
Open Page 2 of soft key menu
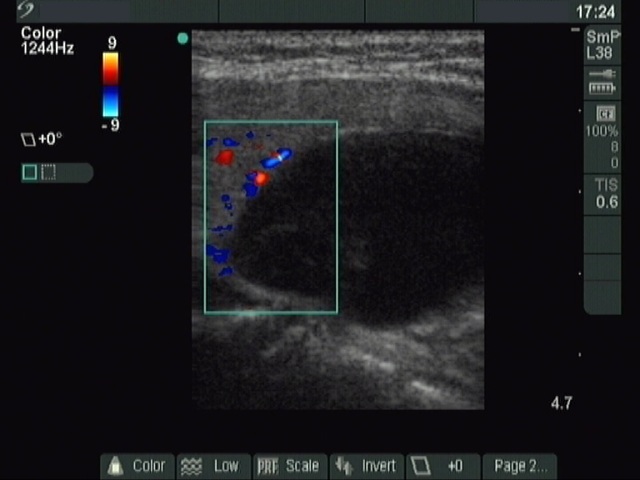click(520, 466)
